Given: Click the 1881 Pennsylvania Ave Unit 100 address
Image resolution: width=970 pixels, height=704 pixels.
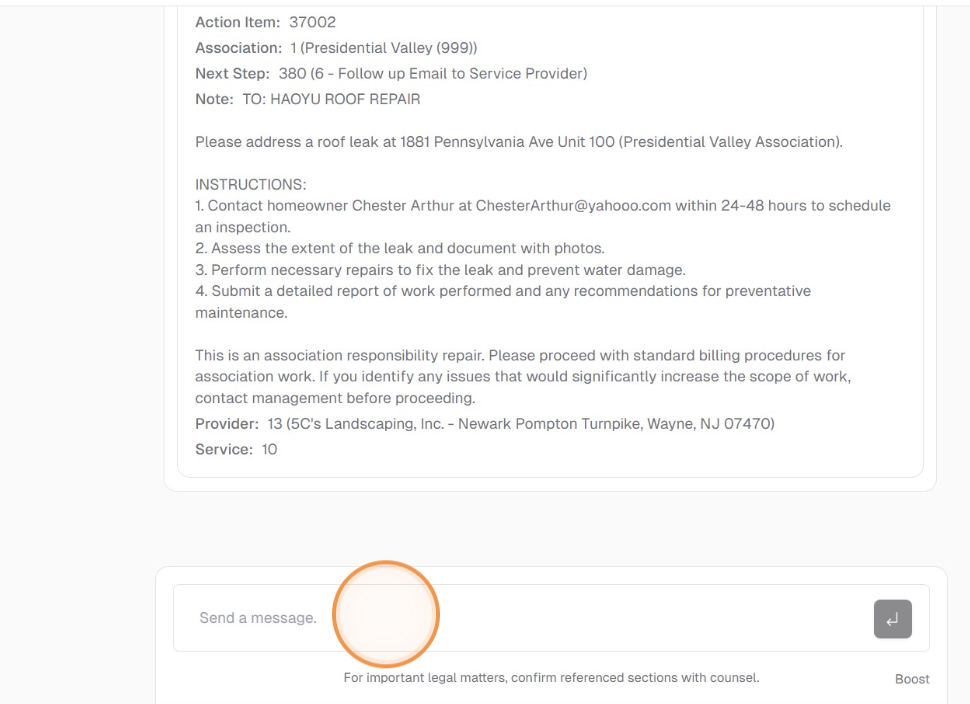Looking at the screenshot, I should click(x=507, y=142).
